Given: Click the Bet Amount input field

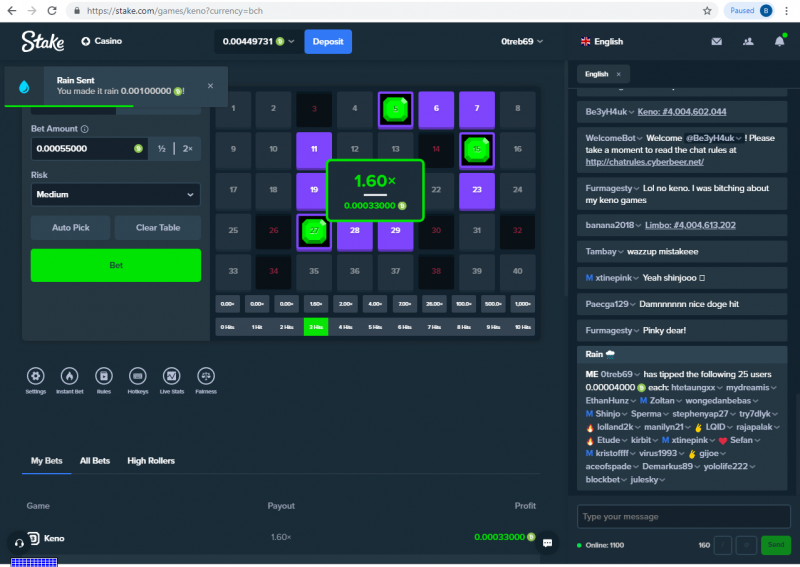Looking at the screenshot, I should [x=89, y=149].
